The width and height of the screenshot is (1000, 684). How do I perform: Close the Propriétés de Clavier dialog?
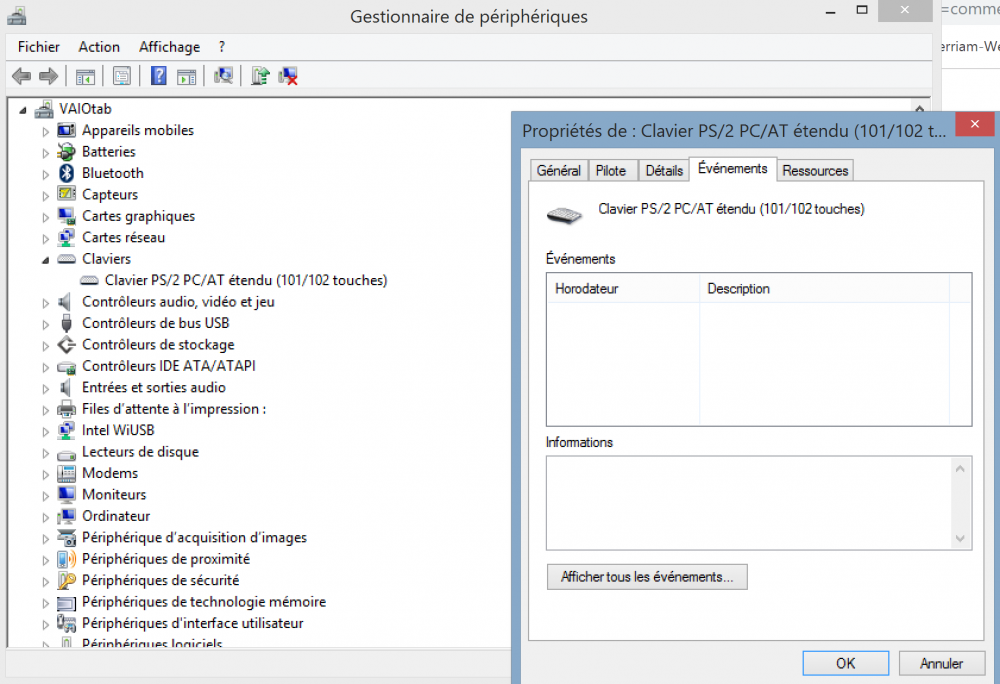pyautogui.click(x=974, y=124)
